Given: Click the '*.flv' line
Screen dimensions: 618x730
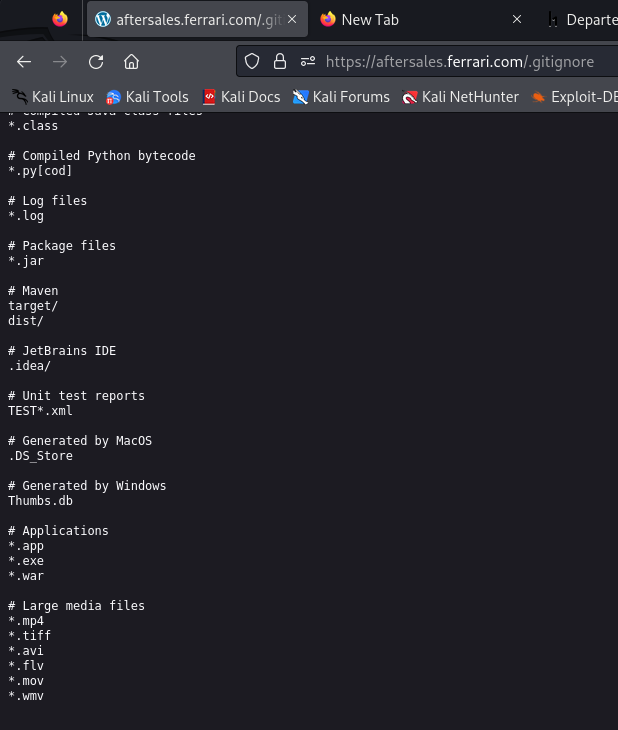Looking at the screenshot, I should coord(26,666).
